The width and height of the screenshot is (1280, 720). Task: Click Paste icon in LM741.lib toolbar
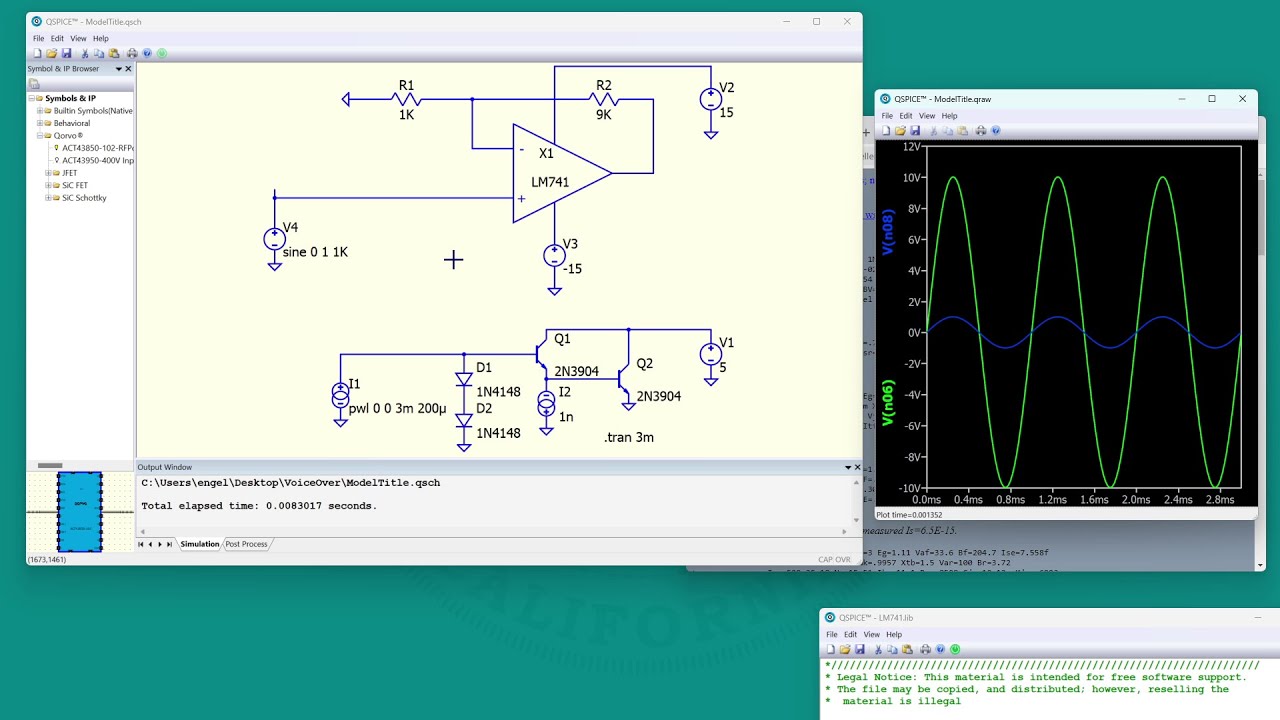click(907, 649)
